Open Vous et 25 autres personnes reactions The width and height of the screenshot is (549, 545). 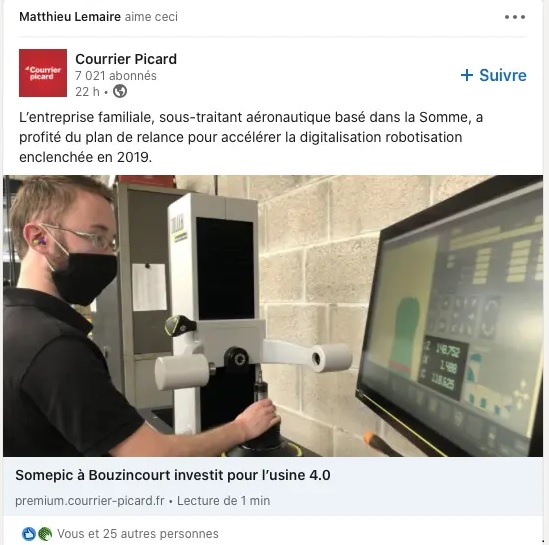[138, 534]
